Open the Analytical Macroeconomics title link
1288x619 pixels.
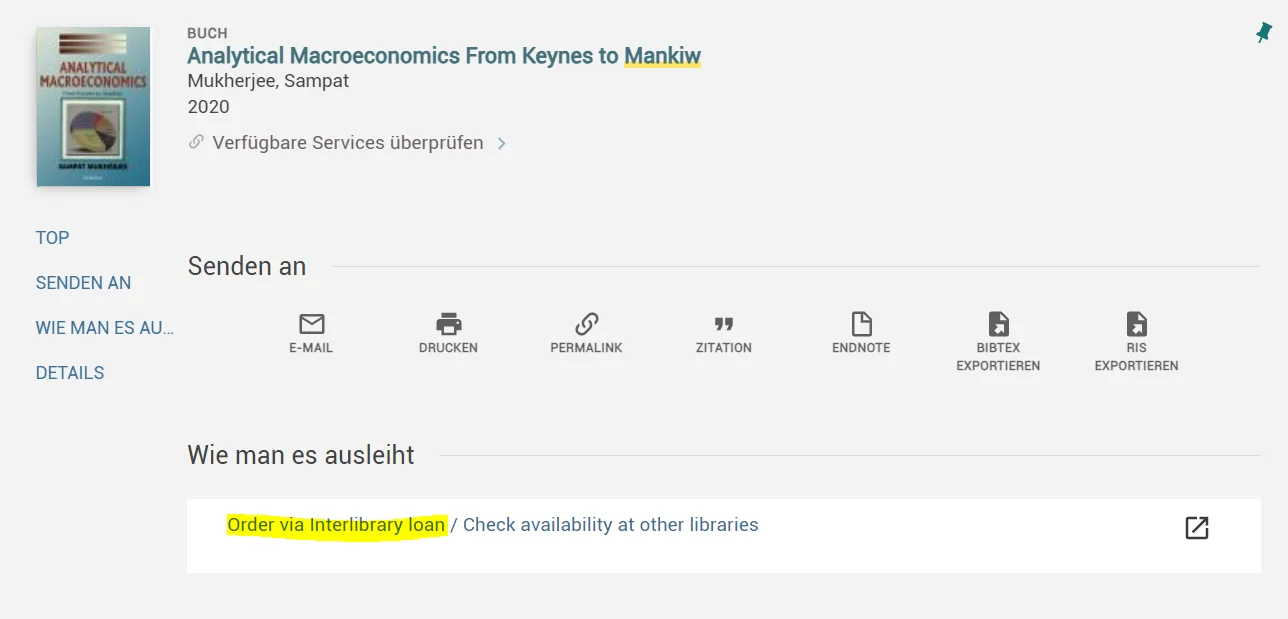coord(444,56)
